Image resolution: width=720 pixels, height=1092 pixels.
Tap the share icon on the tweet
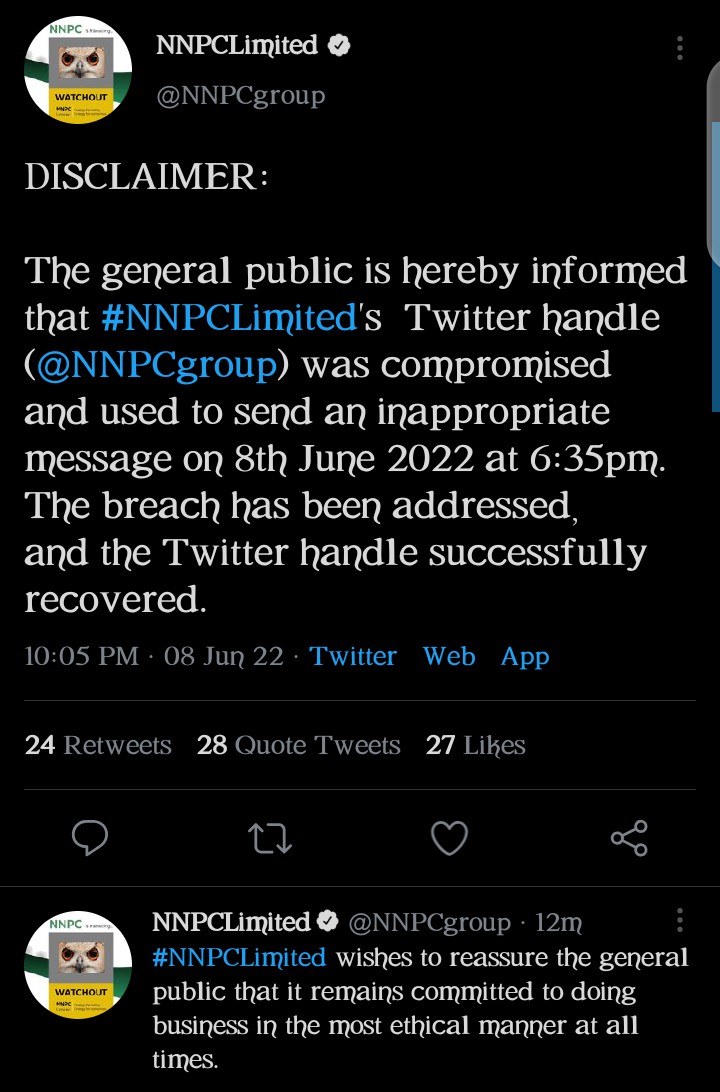pyautogui.click(x=629, y=837)
